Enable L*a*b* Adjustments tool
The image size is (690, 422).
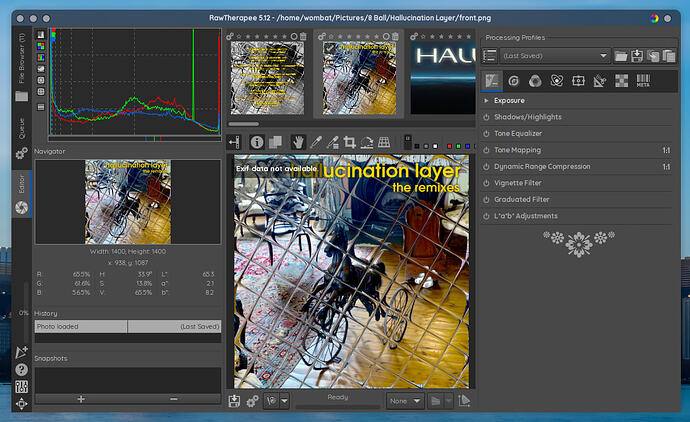486,216
